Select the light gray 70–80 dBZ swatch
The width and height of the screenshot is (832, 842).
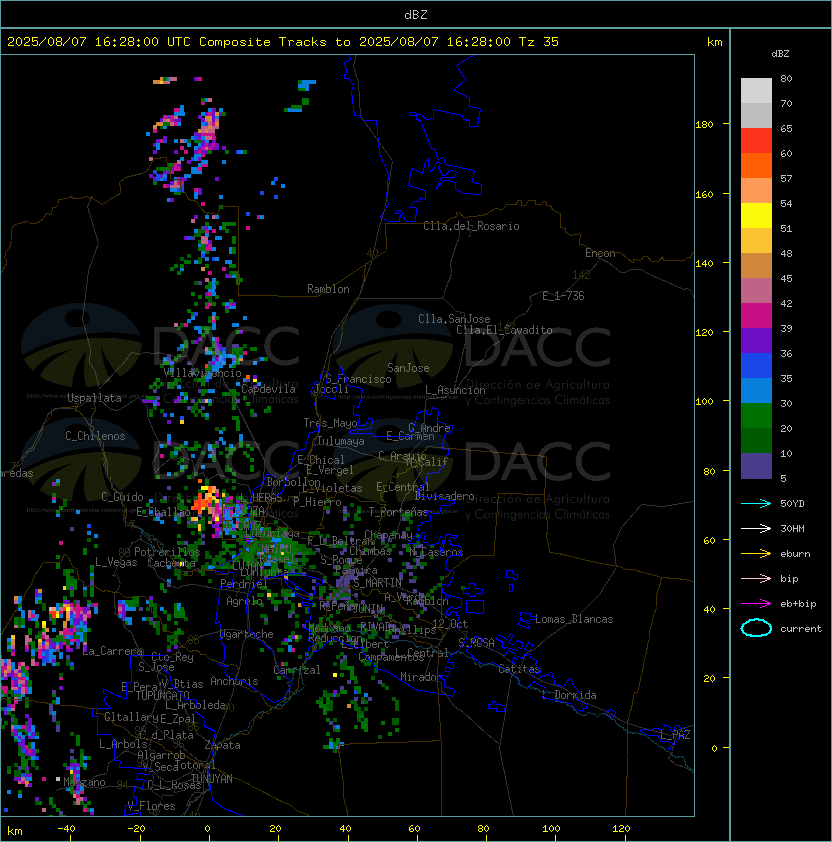tap(756, 91)
